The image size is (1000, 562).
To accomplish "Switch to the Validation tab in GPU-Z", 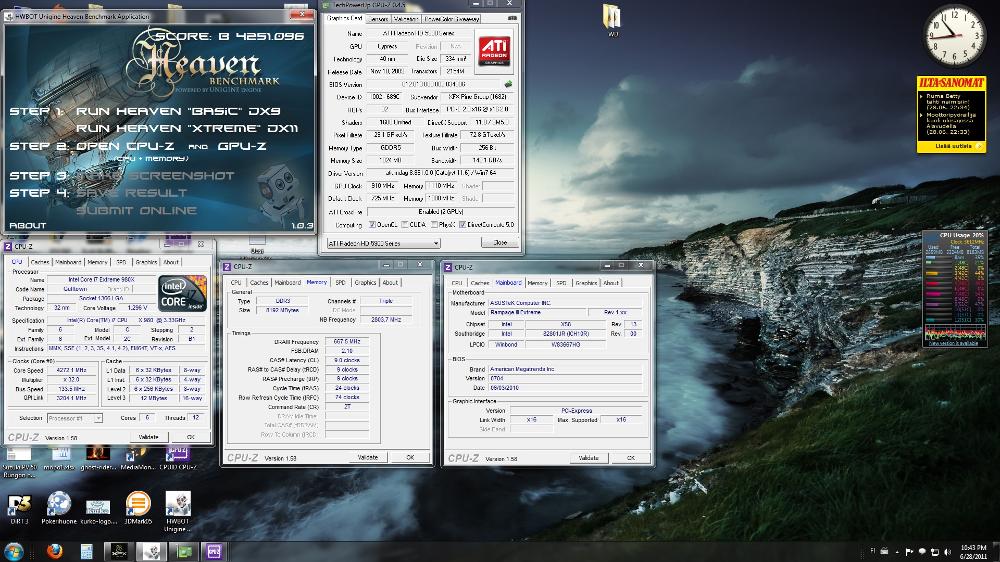I will tap(406, 18).
